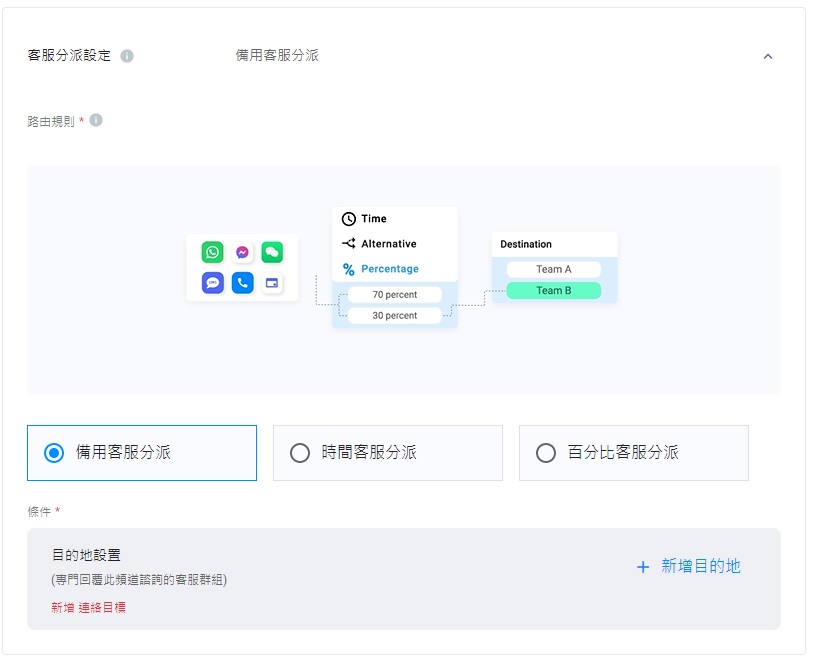Click the clock icon beside Time
The height and width of the screenshot is (662, 817).
click(349, 219)
